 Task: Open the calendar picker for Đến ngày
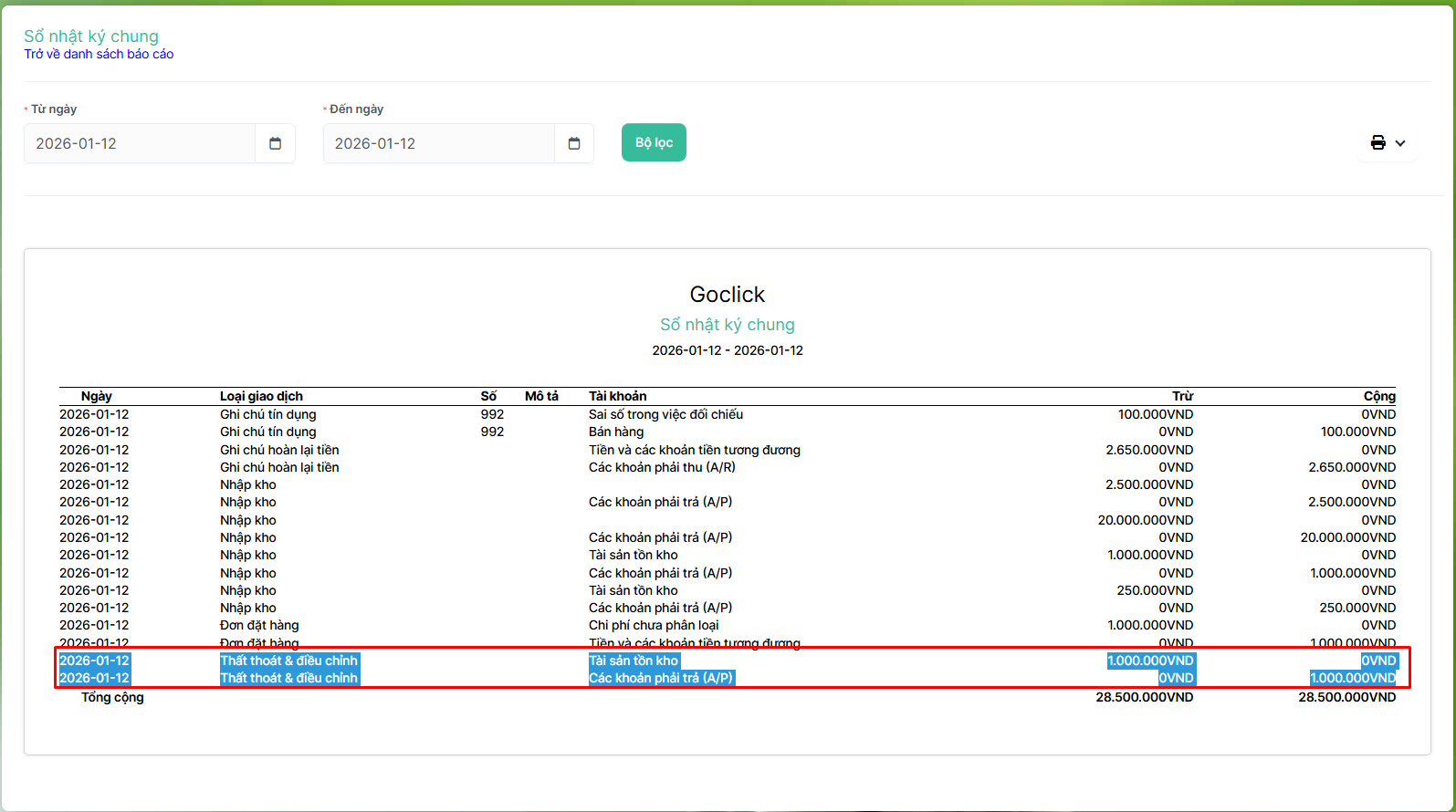(574, 143)
